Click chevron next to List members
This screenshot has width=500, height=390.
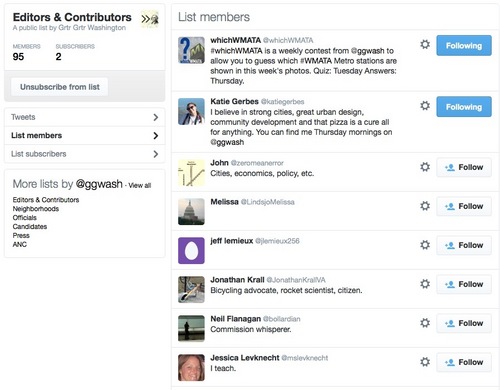[156, 135]
